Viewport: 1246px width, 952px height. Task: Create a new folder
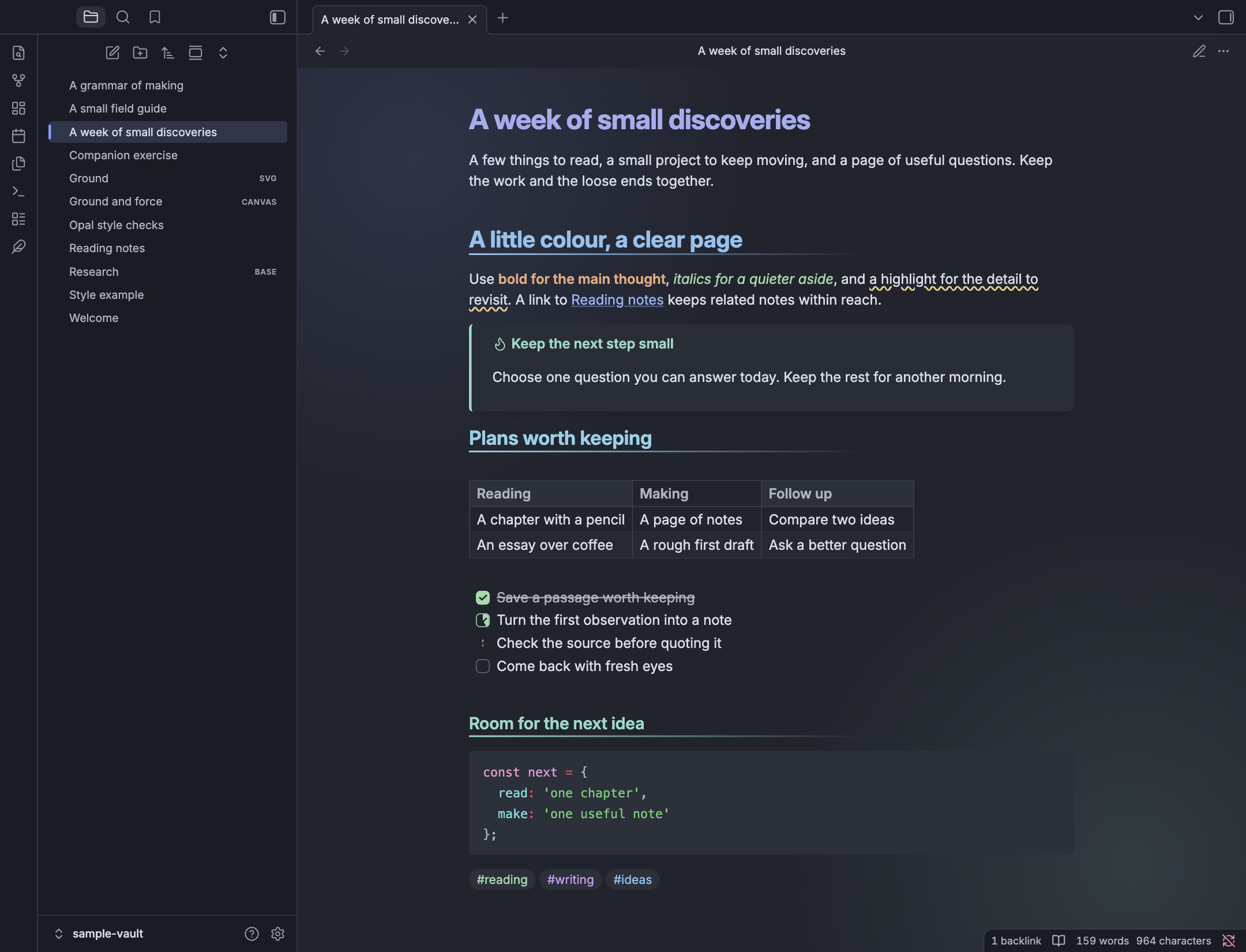click(140, 53)
